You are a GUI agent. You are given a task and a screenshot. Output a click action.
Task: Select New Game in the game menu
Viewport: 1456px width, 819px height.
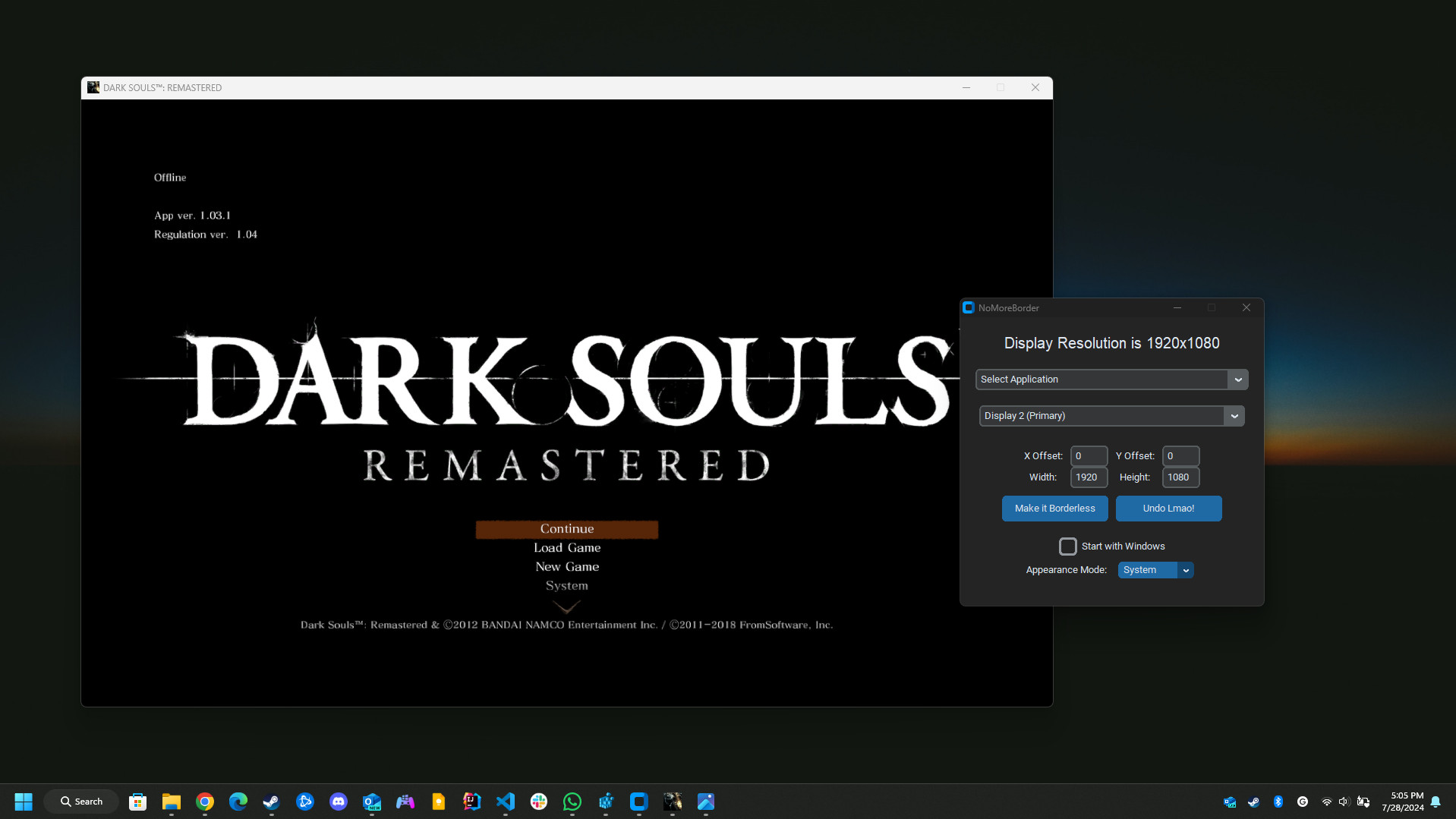[566, 567]
